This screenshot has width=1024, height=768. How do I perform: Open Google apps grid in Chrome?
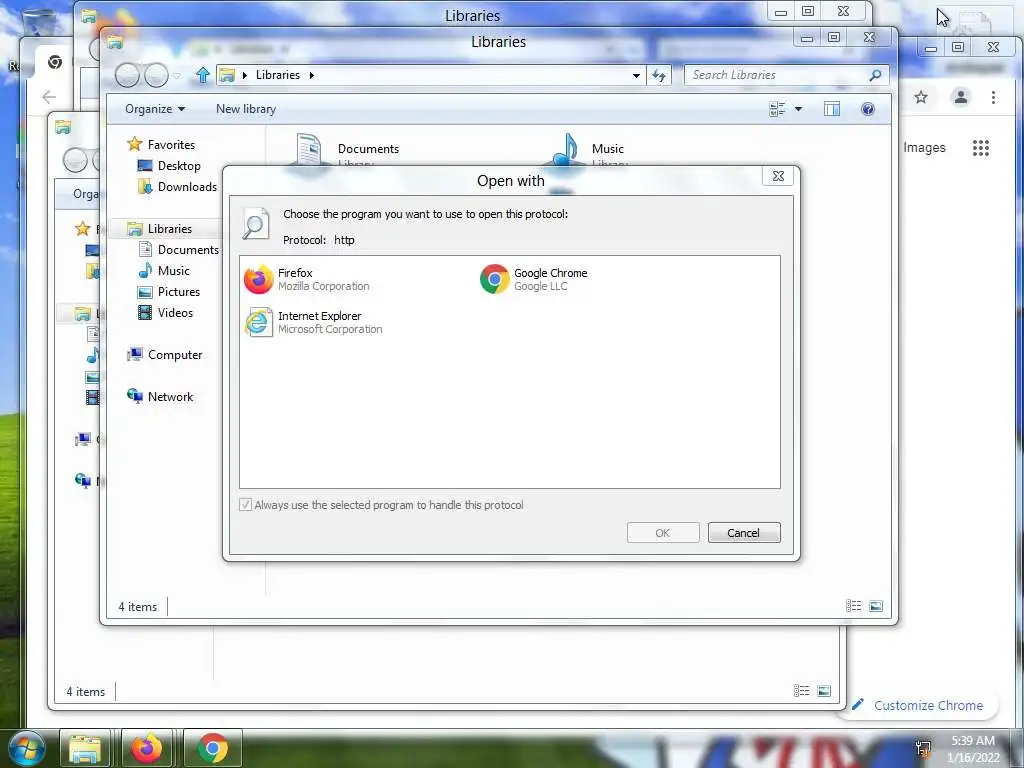(981, 148)
